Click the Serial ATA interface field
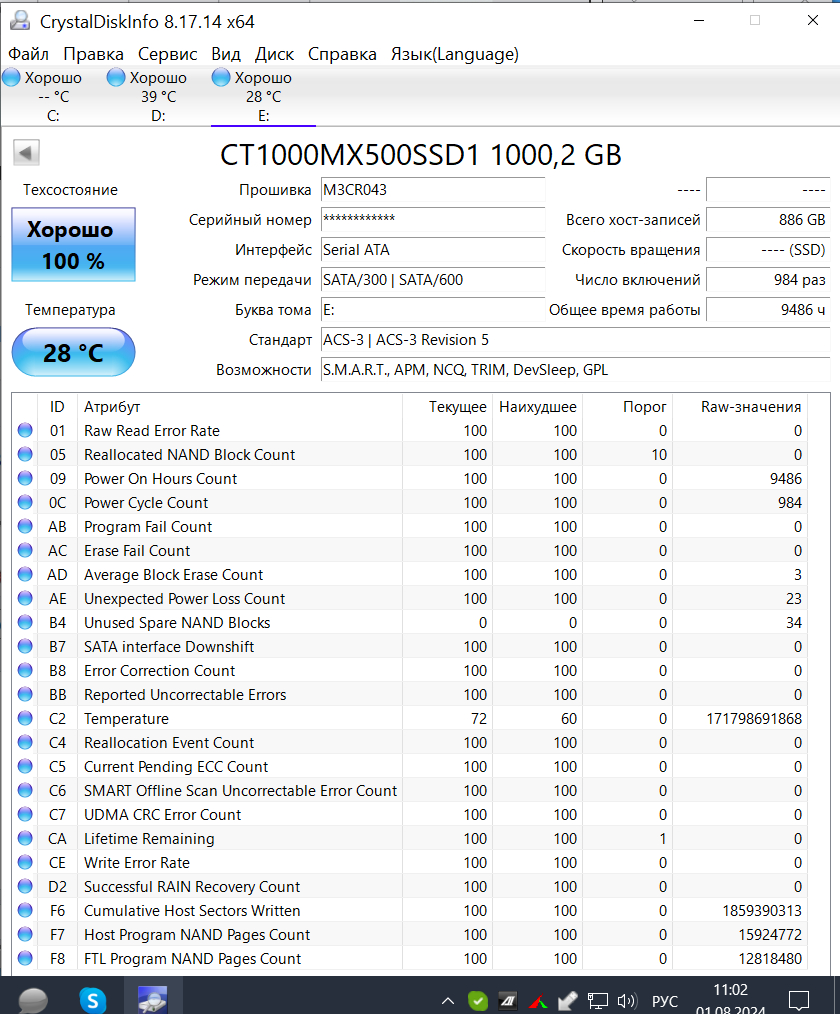The width and height of the screenshot is (840, 1014). 433,250
